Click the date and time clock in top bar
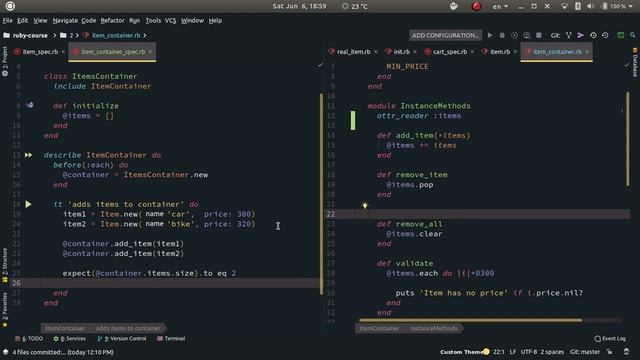 coord(299,6)
